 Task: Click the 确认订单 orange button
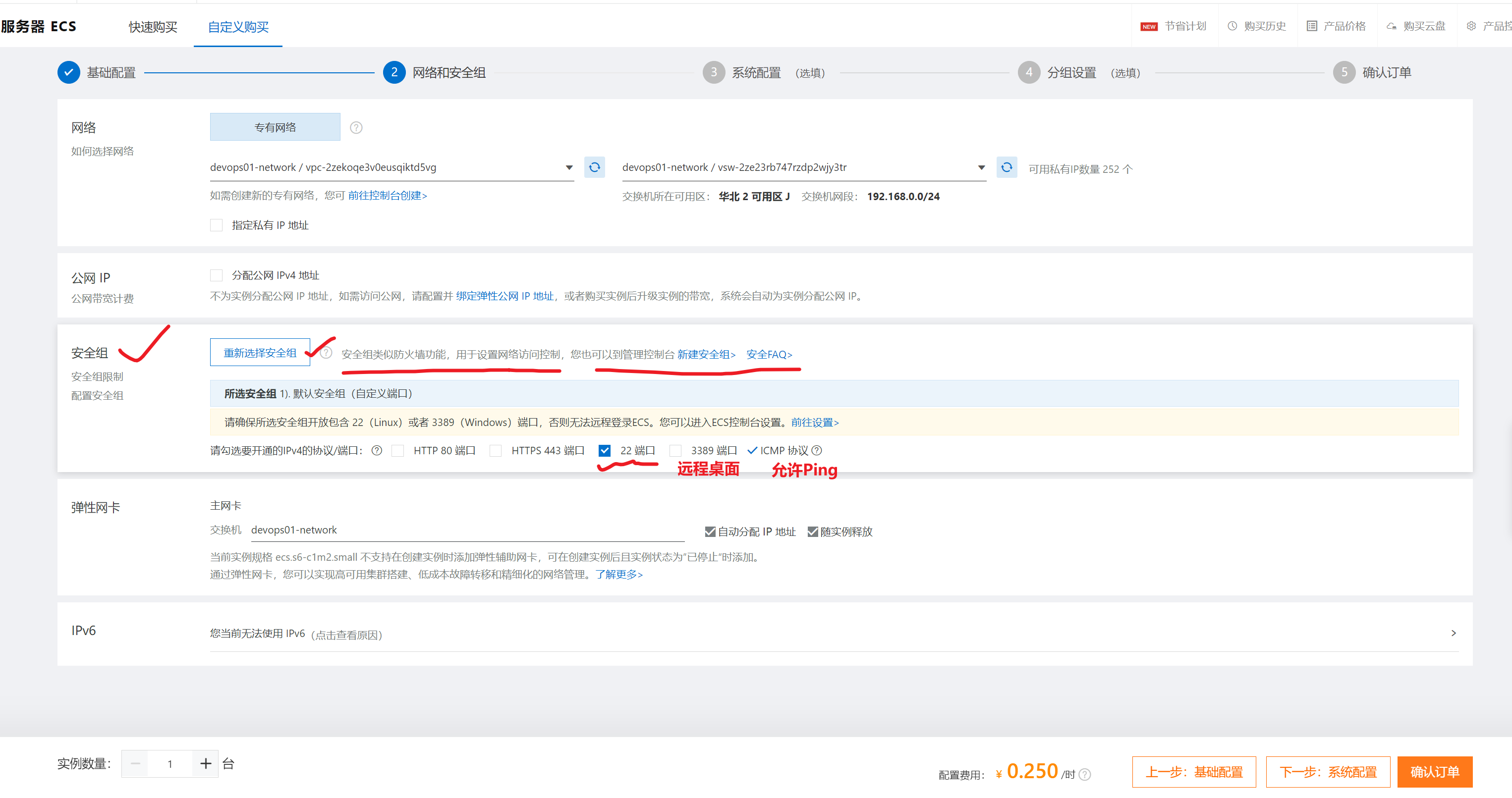click(x=1434, y=772)
